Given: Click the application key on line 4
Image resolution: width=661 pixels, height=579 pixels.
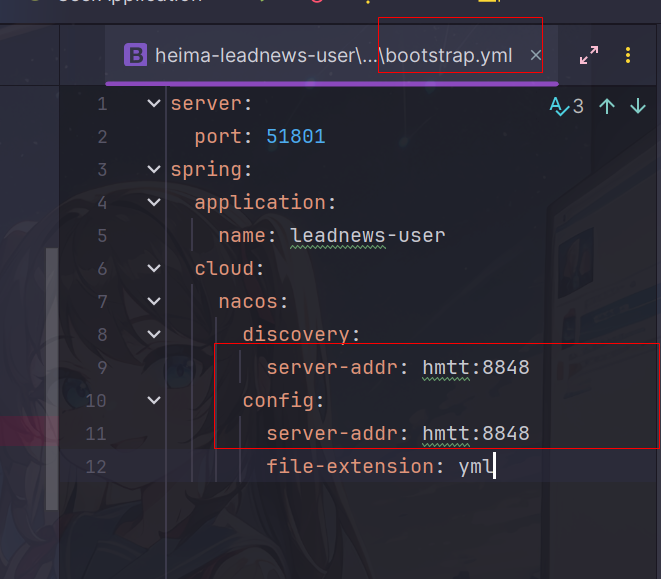Looking at the screenshot, I should [x=260, y=202].
